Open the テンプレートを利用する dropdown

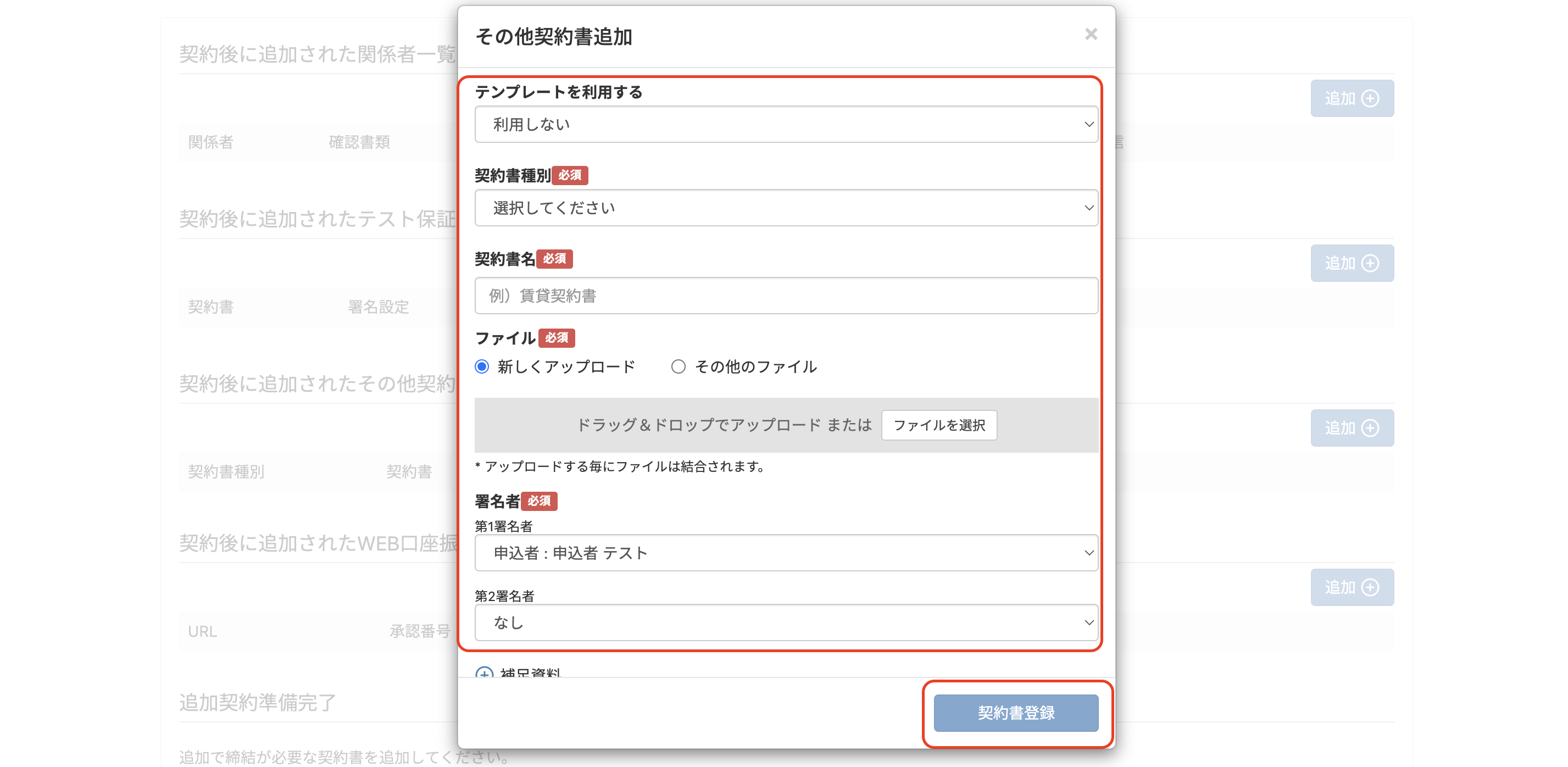(786, 124)
